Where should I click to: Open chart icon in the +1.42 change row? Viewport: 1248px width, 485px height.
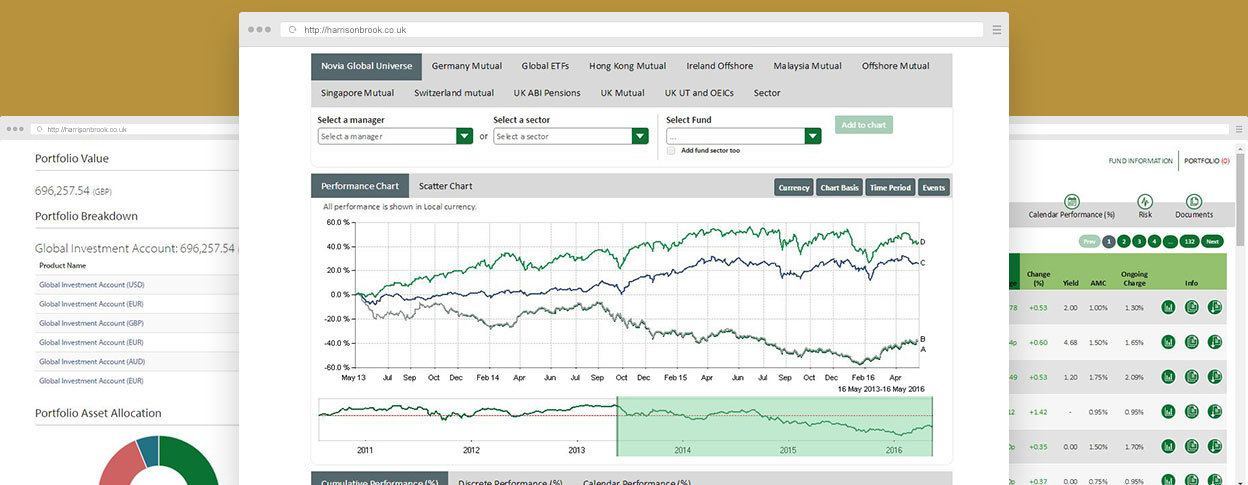pyautogui.click(x=1168, y=412)
